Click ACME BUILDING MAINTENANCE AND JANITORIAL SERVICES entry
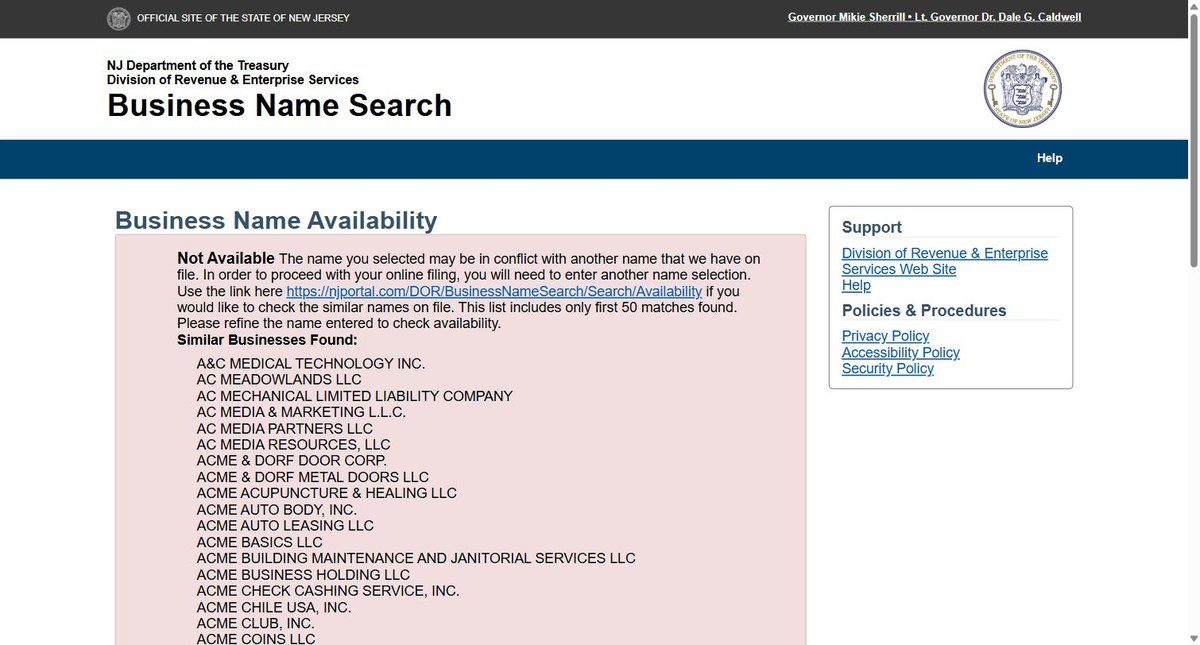The height and width of the screenshot is (645, 1200). (416, 558)
